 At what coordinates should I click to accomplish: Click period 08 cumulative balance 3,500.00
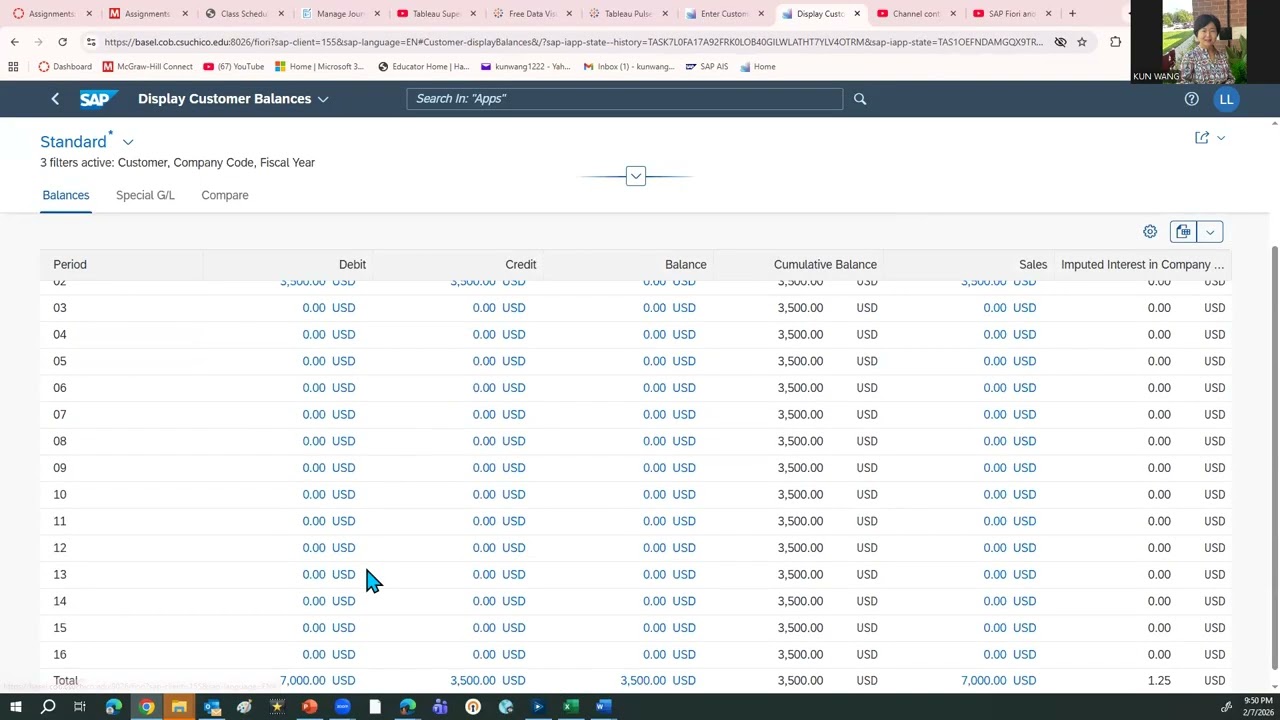pos(800,441)
